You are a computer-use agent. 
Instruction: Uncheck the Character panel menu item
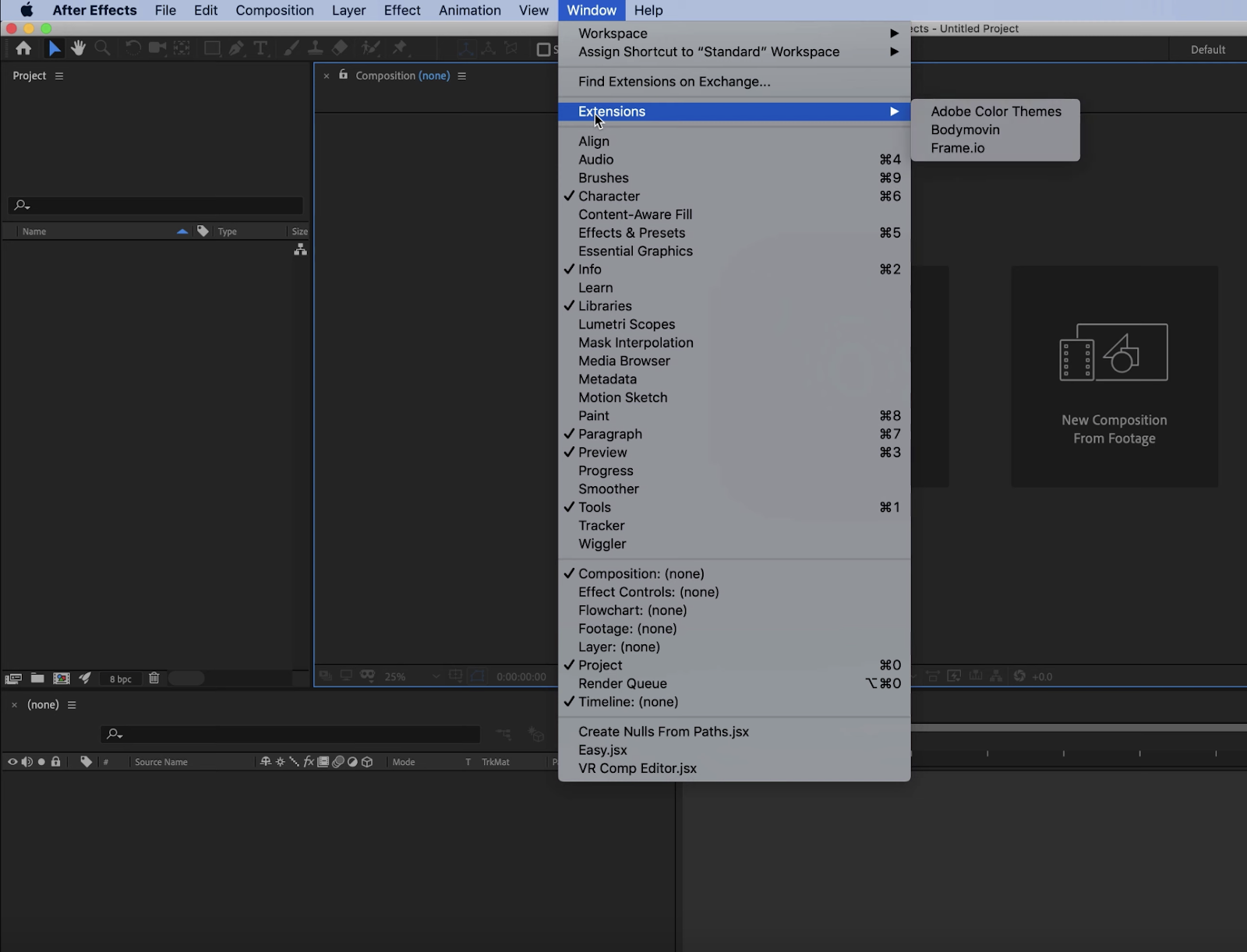pos(609,196)
